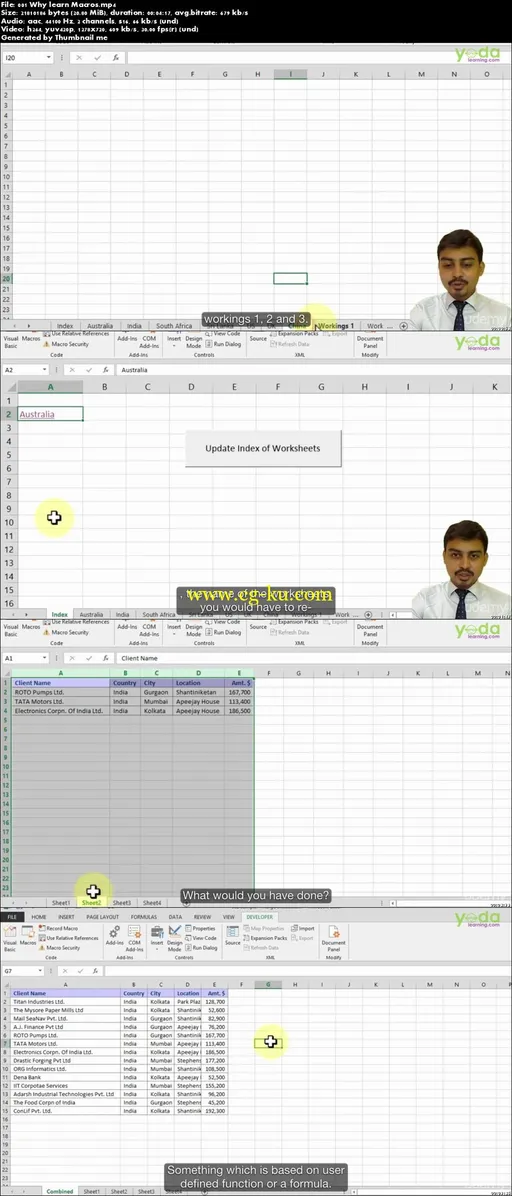
Task: Switch to the VIEW ribbon tab
Action: click(229, 917)
